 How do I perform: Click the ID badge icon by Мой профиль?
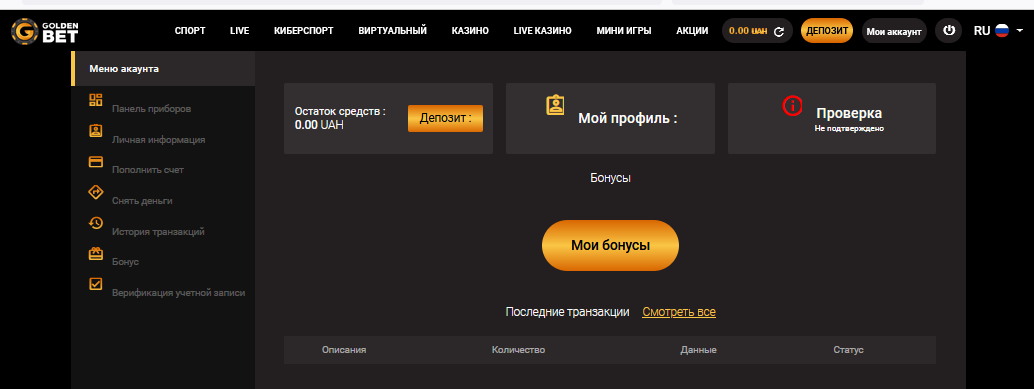[555, 105]
